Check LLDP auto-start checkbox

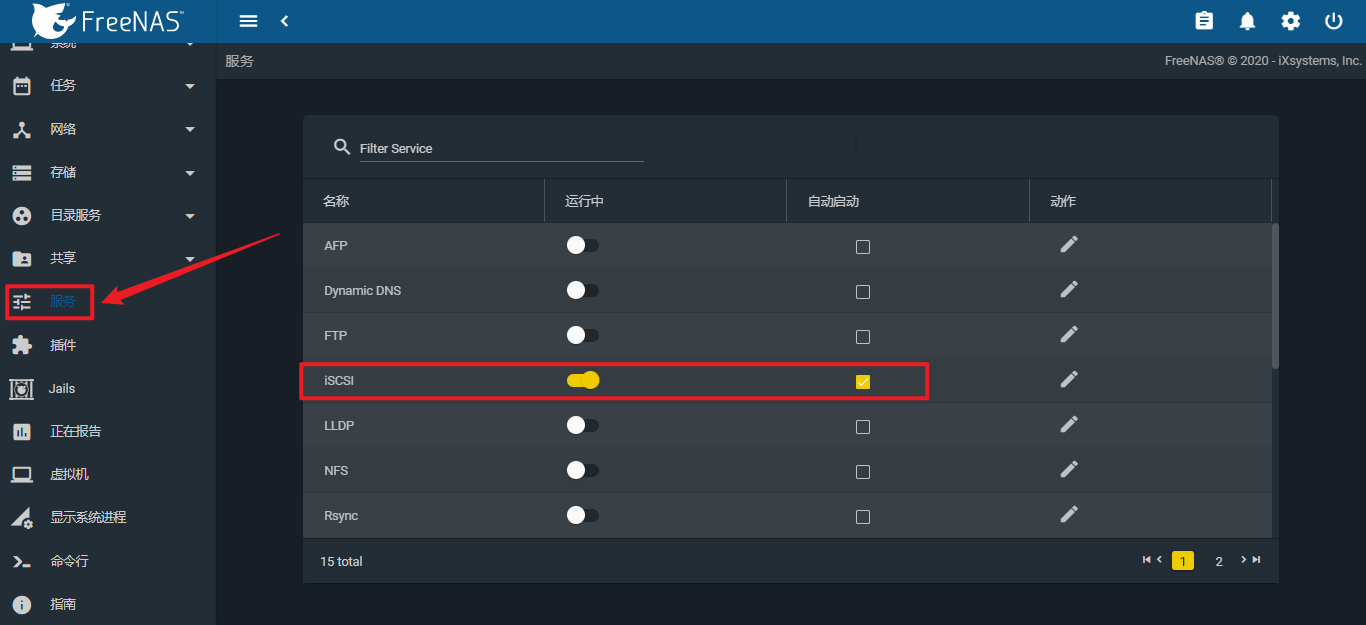point(863,427)
